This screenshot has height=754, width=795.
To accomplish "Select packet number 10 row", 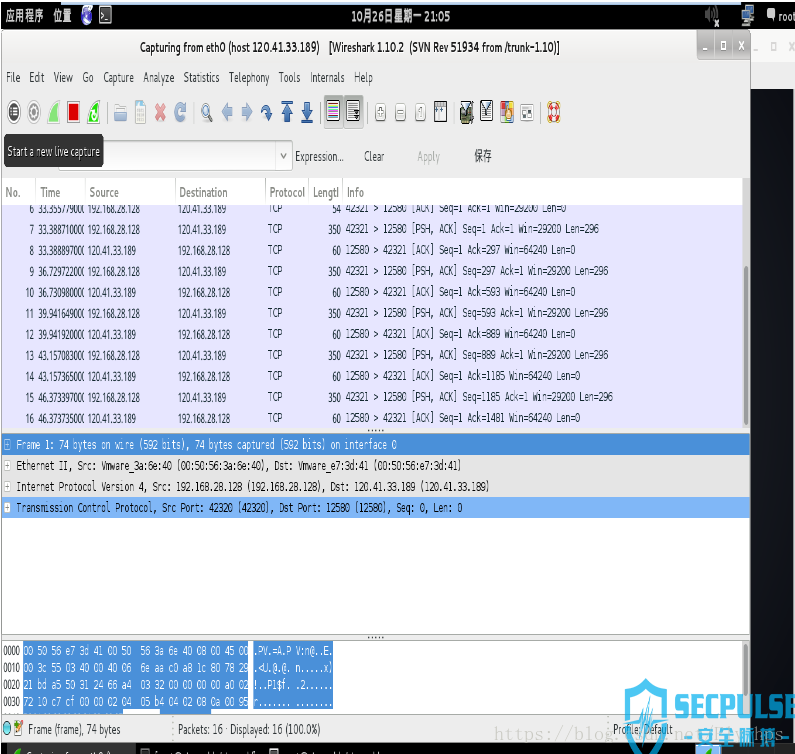I will [372, 292].
